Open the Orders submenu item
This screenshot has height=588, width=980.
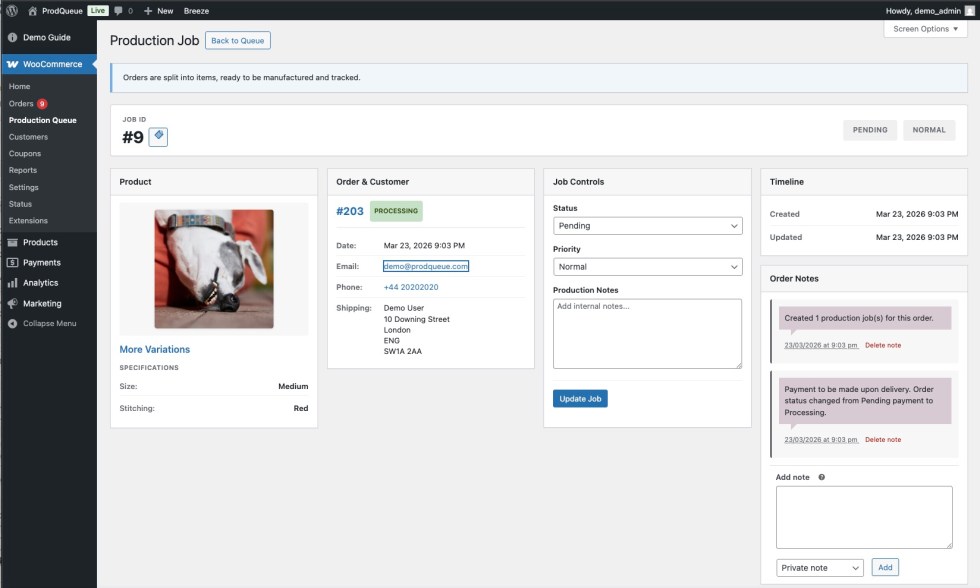click(x=21, y=103)
